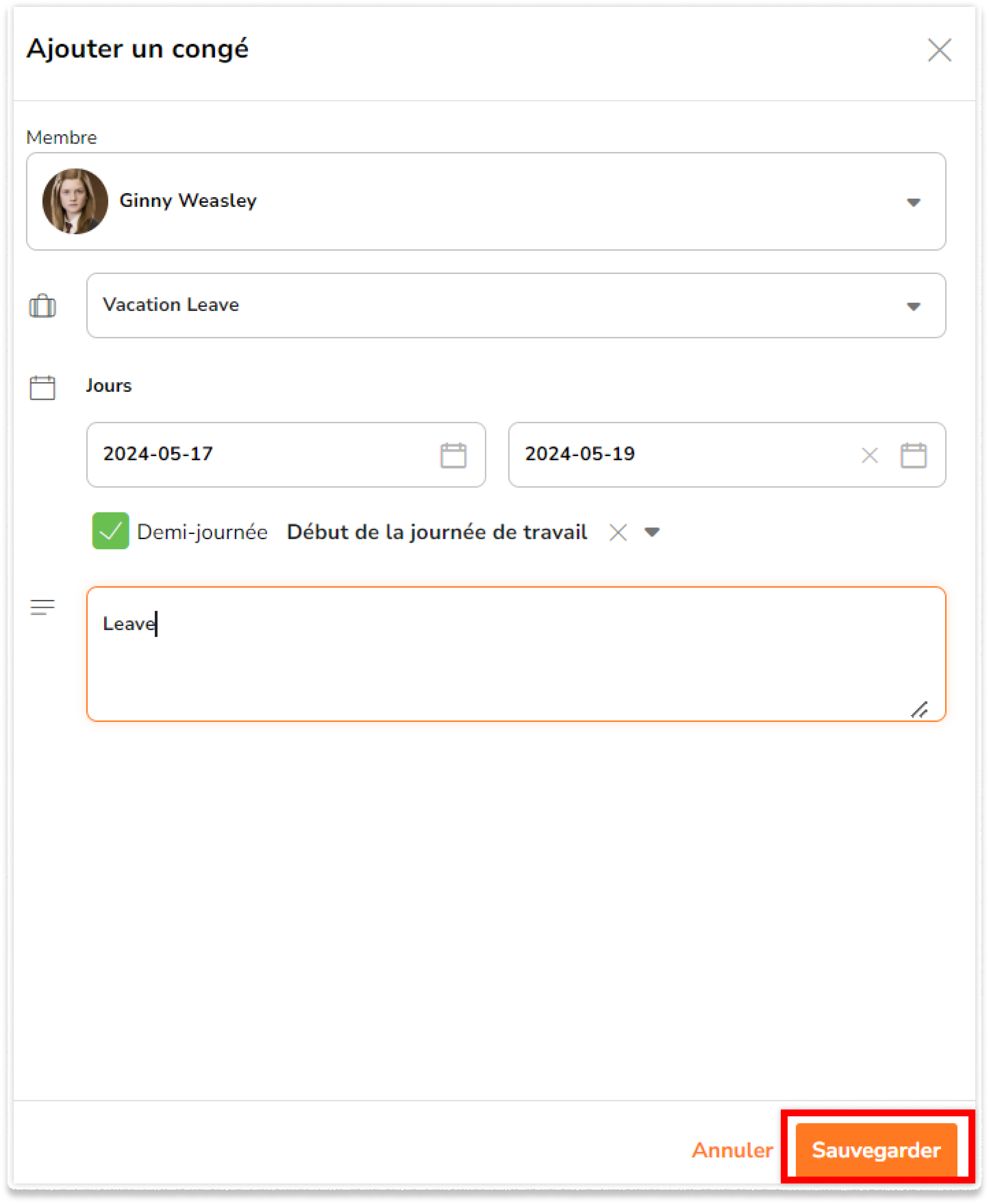Click the Jours label
The height and width of the screenshot is (1204, 989).
coord(109,386)
